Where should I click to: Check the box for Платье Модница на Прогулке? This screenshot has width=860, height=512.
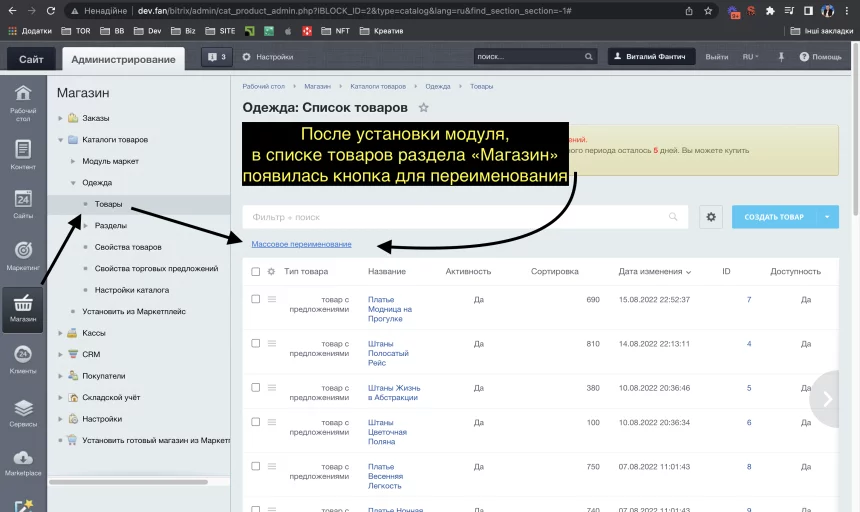(x=256, y=299)
